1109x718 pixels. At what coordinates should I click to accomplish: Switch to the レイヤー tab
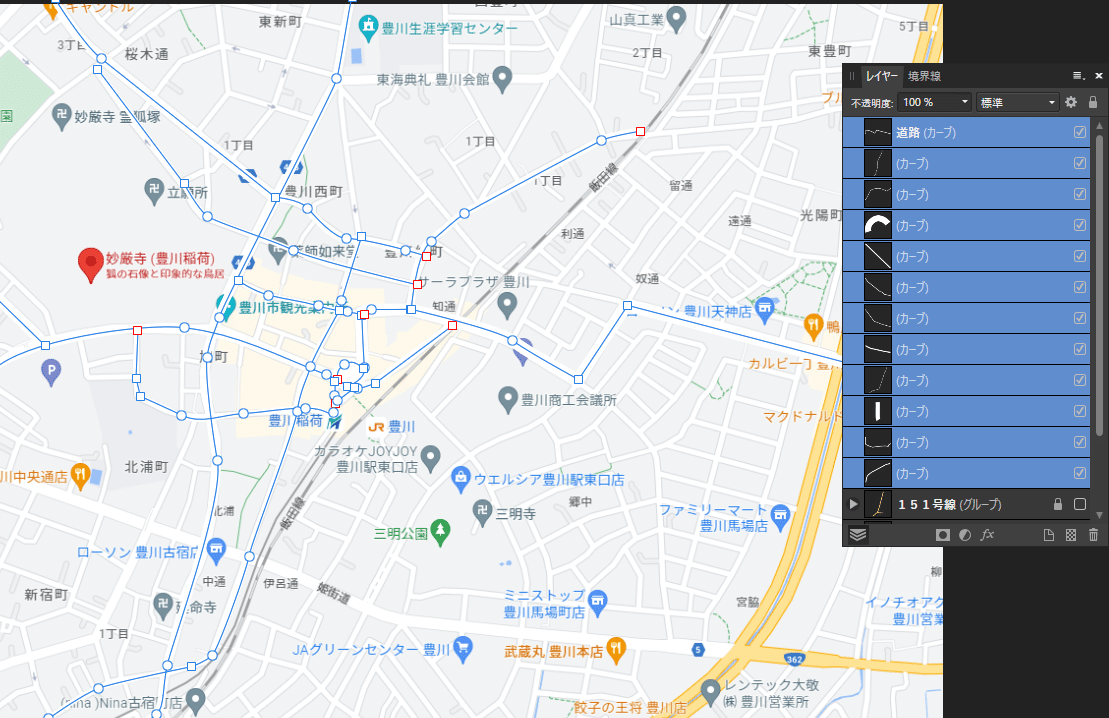click(882, 76)
